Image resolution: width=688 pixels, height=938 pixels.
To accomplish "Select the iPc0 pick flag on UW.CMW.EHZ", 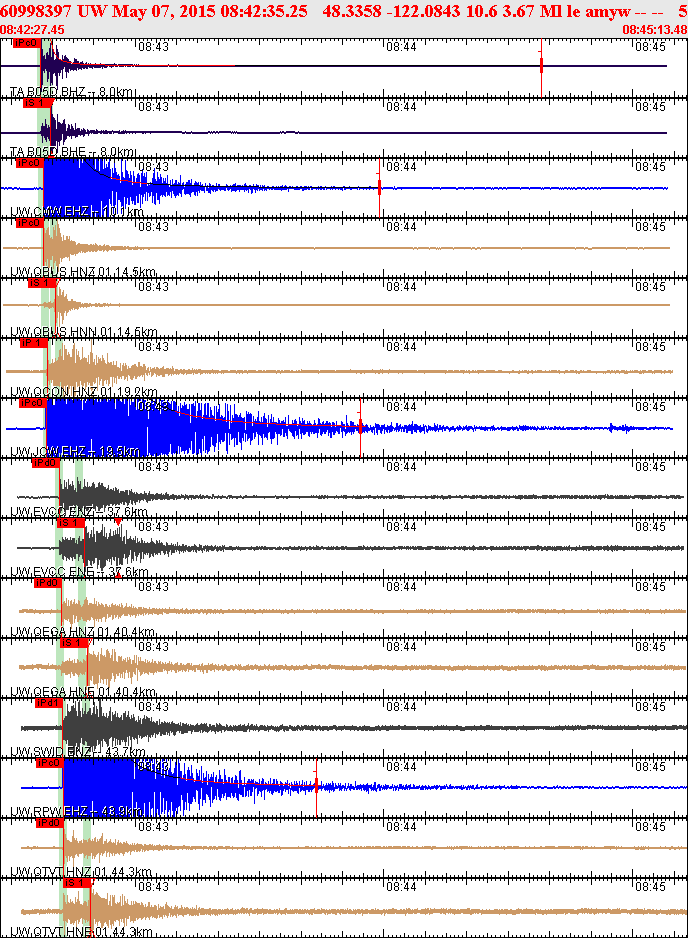I will 29,163.
